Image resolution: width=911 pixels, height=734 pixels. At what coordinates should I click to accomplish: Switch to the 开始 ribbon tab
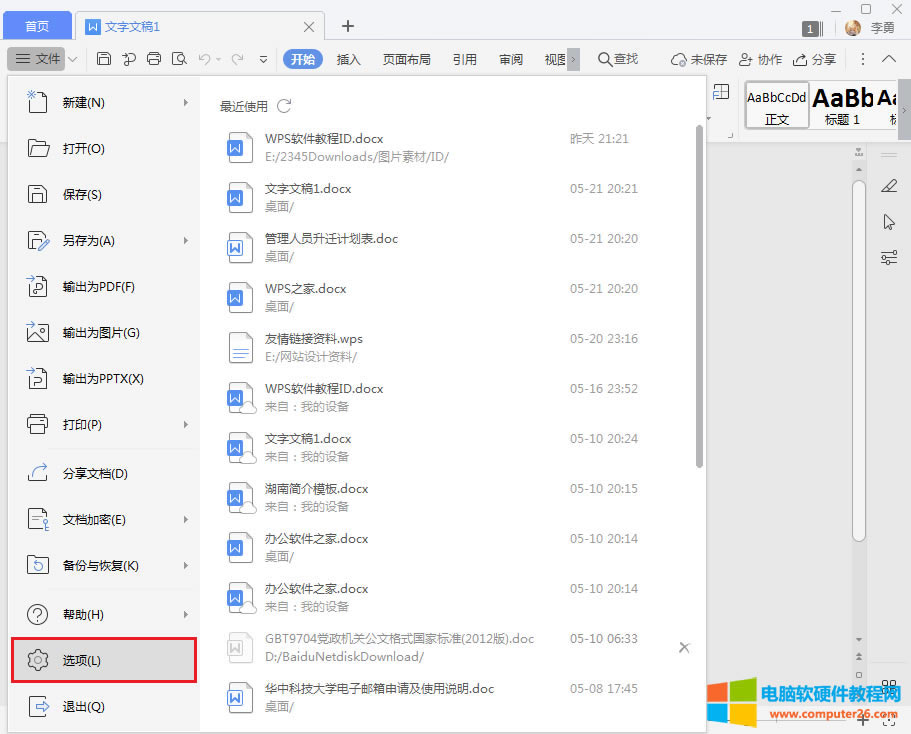click(303, 59)
